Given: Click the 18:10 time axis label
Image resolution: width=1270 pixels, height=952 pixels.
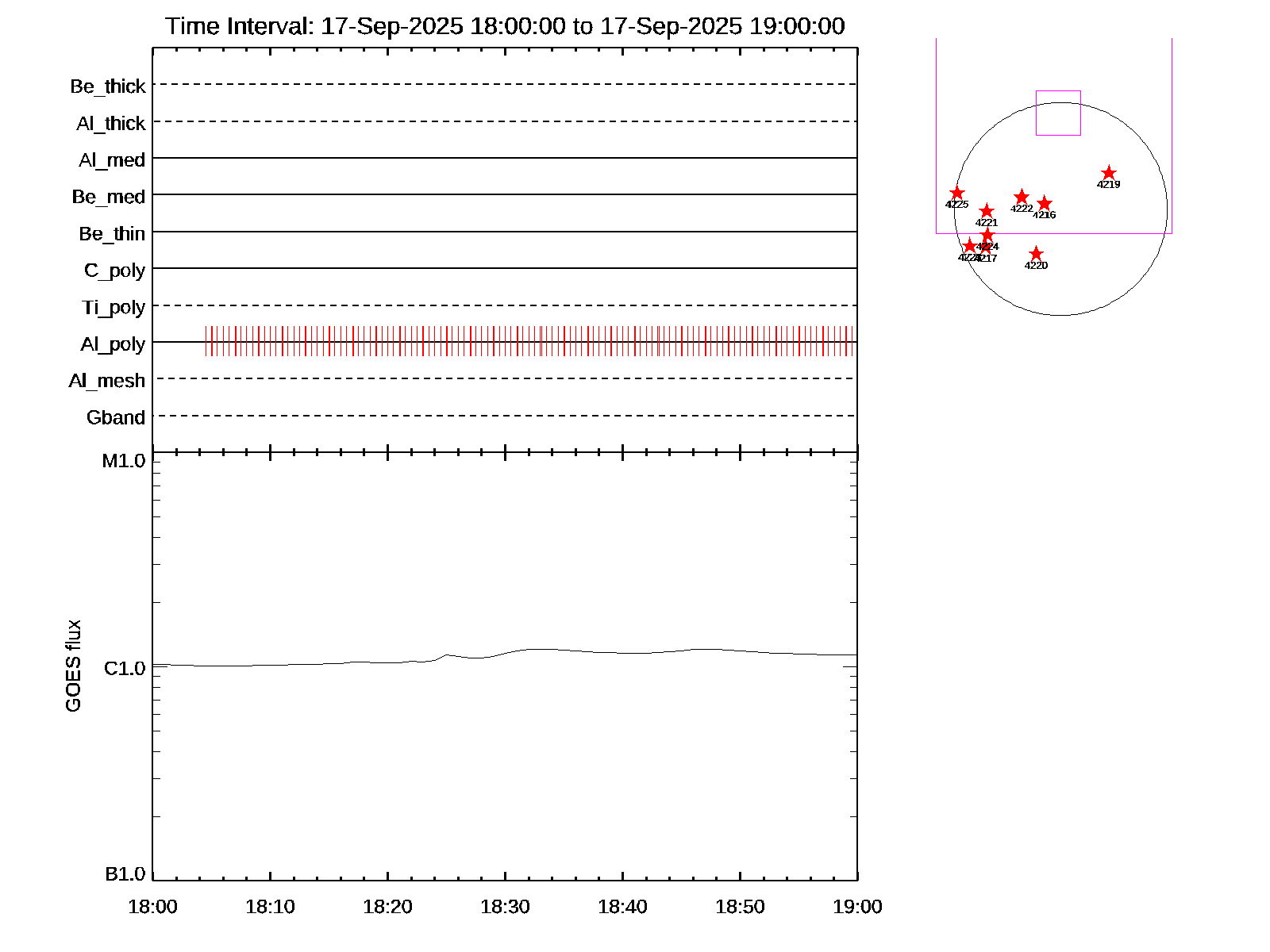Looking at the screenshot, I should point(270,907).
